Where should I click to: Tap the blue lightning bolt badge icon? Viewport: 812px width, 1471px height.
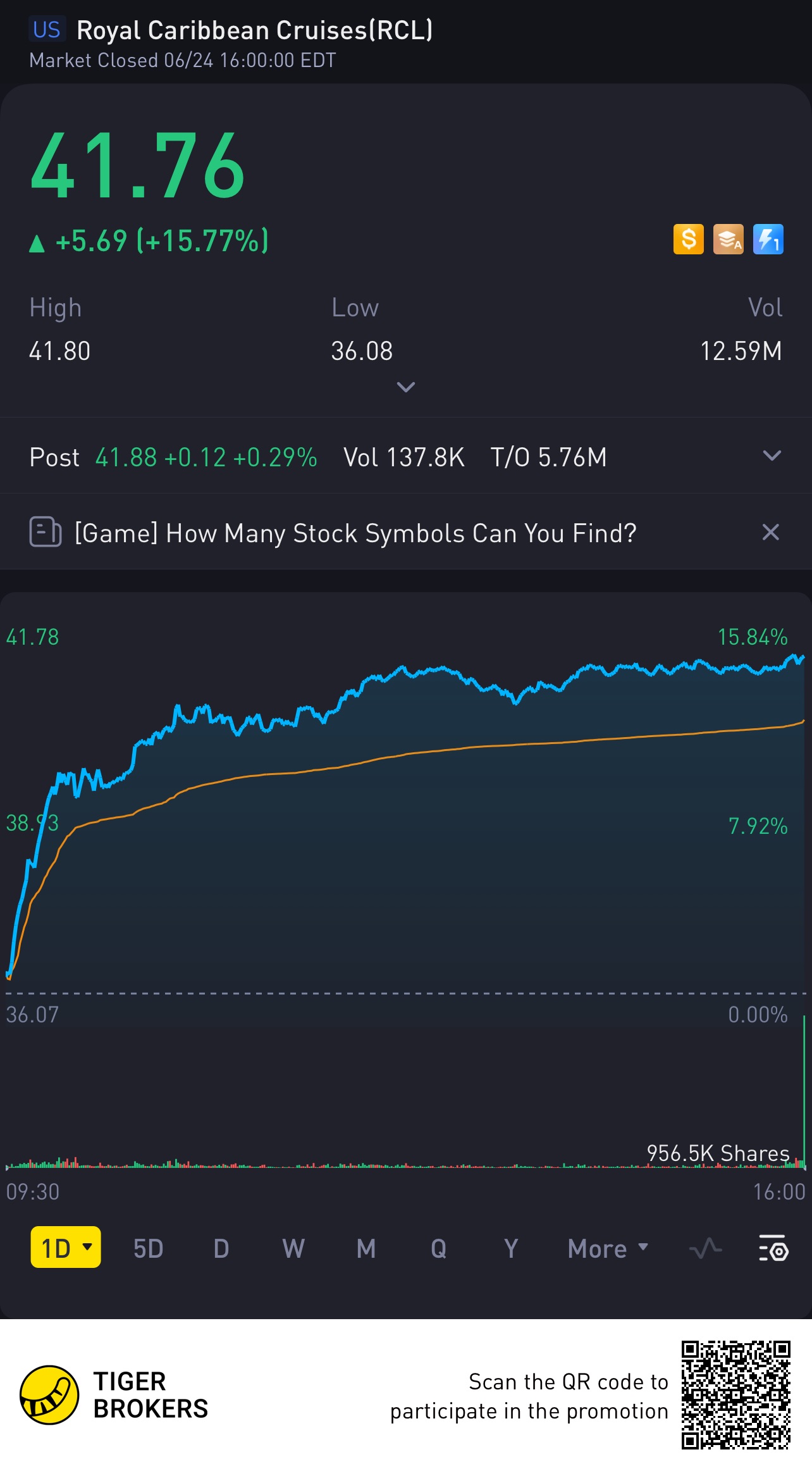pyautogui.click(x=768, y=239)
